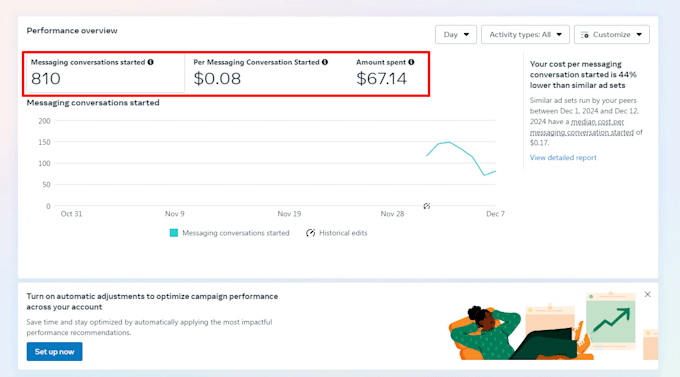The width and height of the screenshot is (680, 377).
Task: Toggle Messaging conversations started legend swatch
Action: [x=173, y=233]
